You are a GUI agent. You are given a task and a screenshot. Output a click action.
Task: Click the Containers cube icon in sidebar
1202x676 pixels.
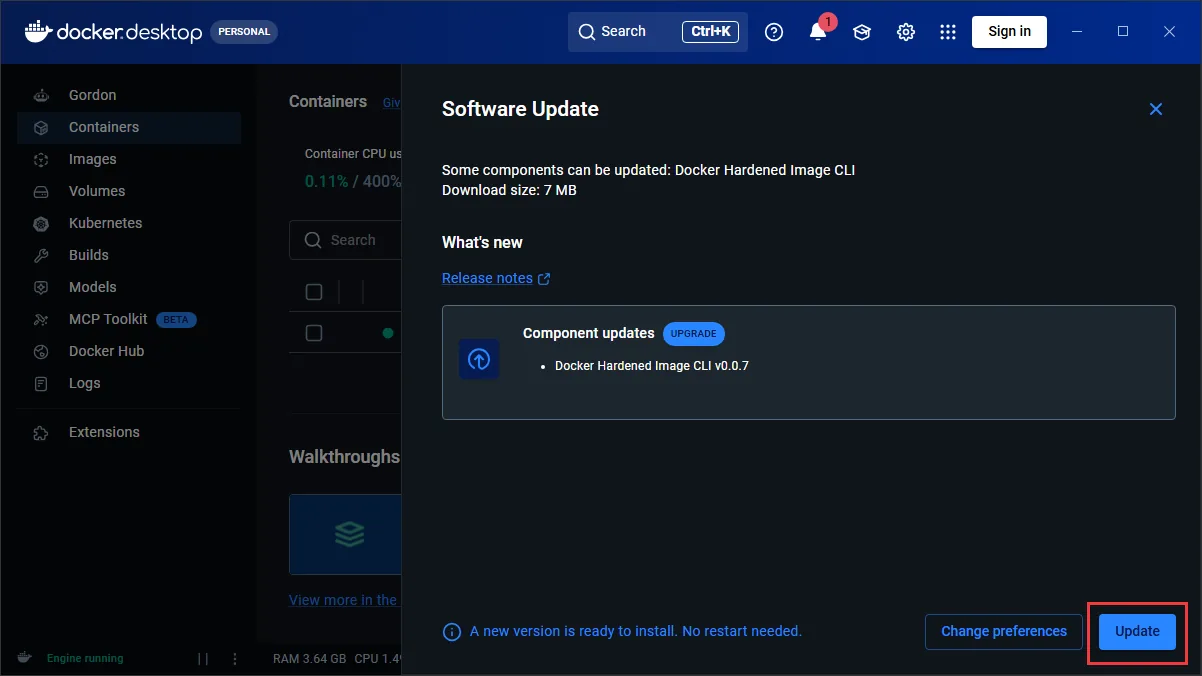click(41, 127)
